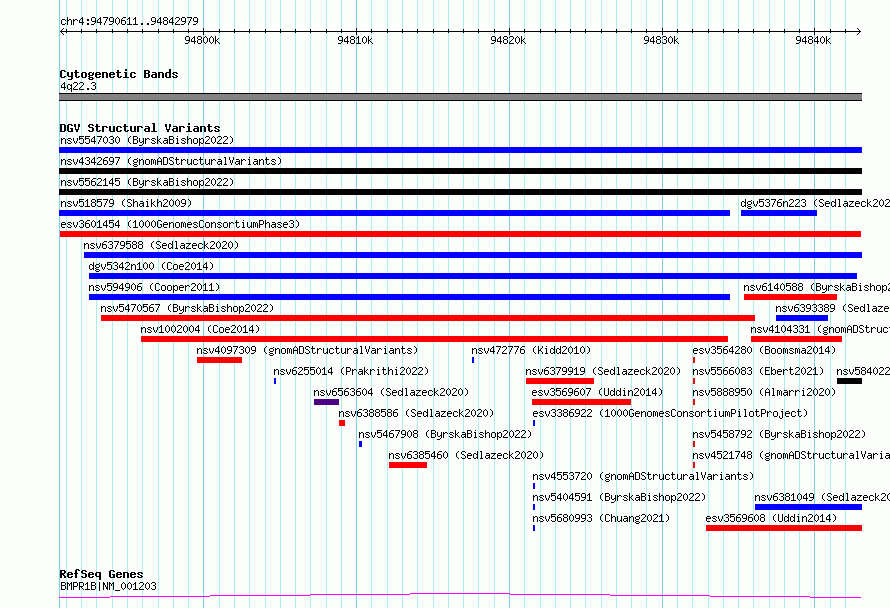Select the black bar under nsv584022

click(x=849, y=381)
